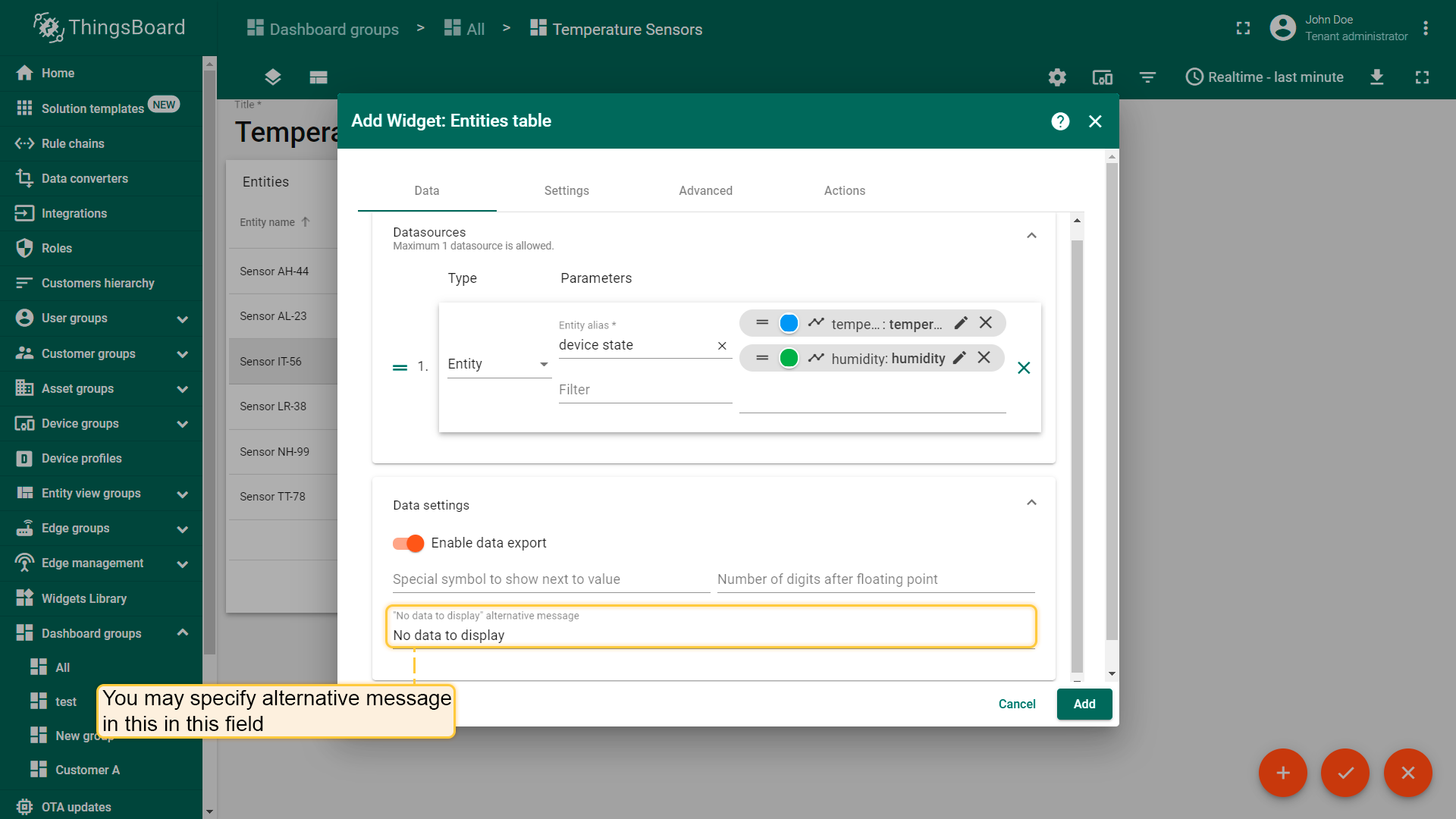Close the Add Widget dialog

1095,121
